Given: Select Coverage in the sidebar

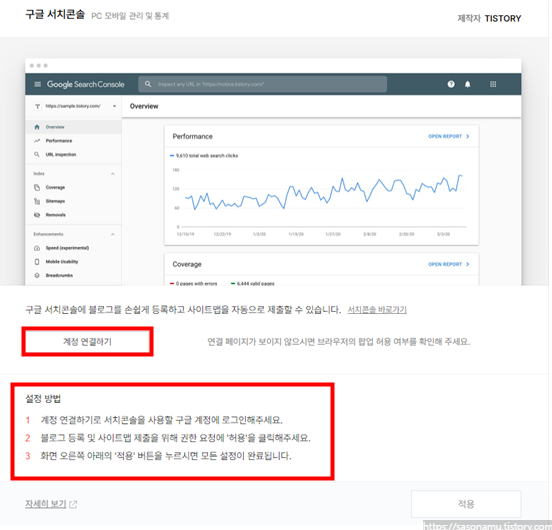Looking at the screenshot, I should (74, 187).
